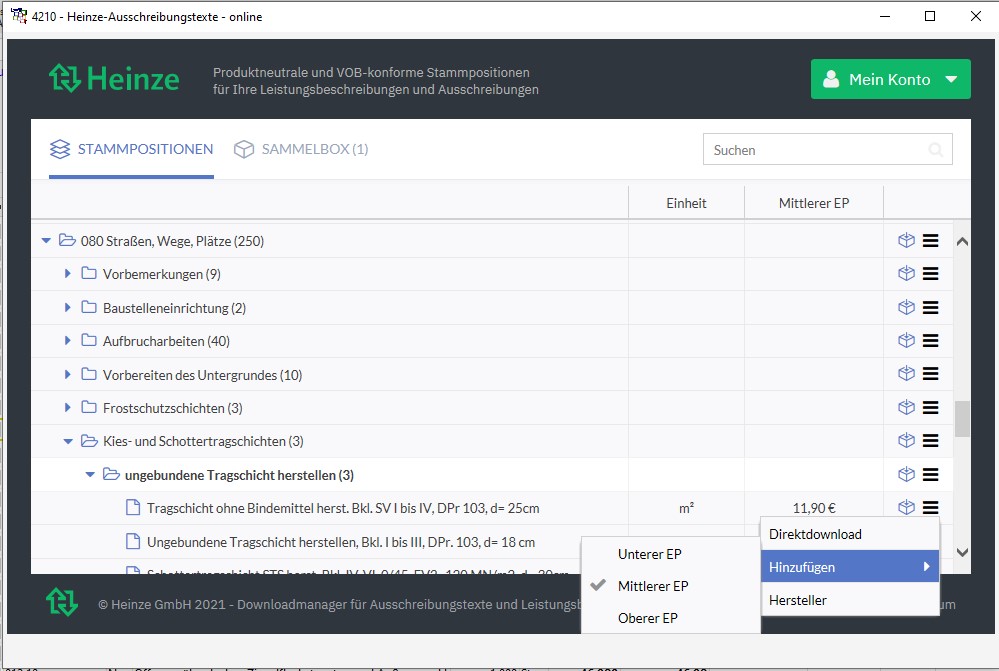
Task: Expand the Vorbemerkungen (9) folder
Action: [x=68, y=274]
